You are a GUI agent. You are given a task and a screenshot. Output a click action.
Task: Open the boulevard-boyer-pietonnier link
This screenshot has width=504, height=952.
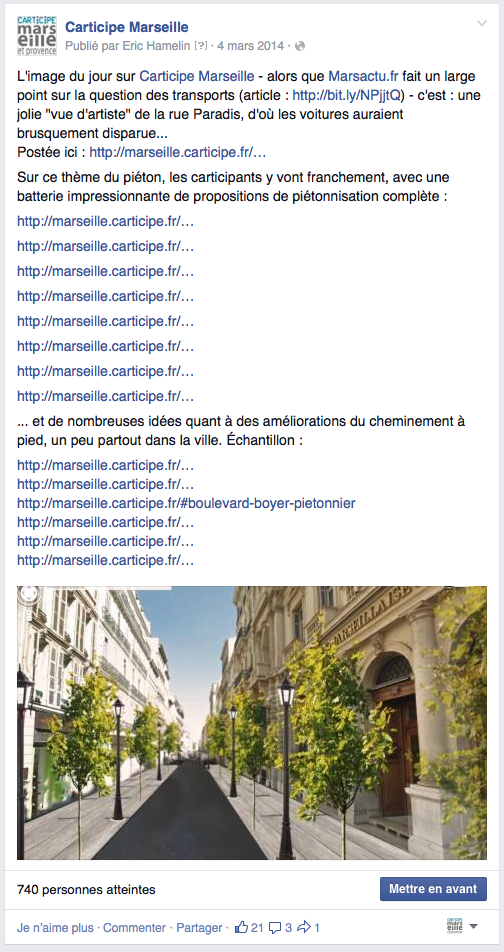pyautogui.click(x=186, y=503)
